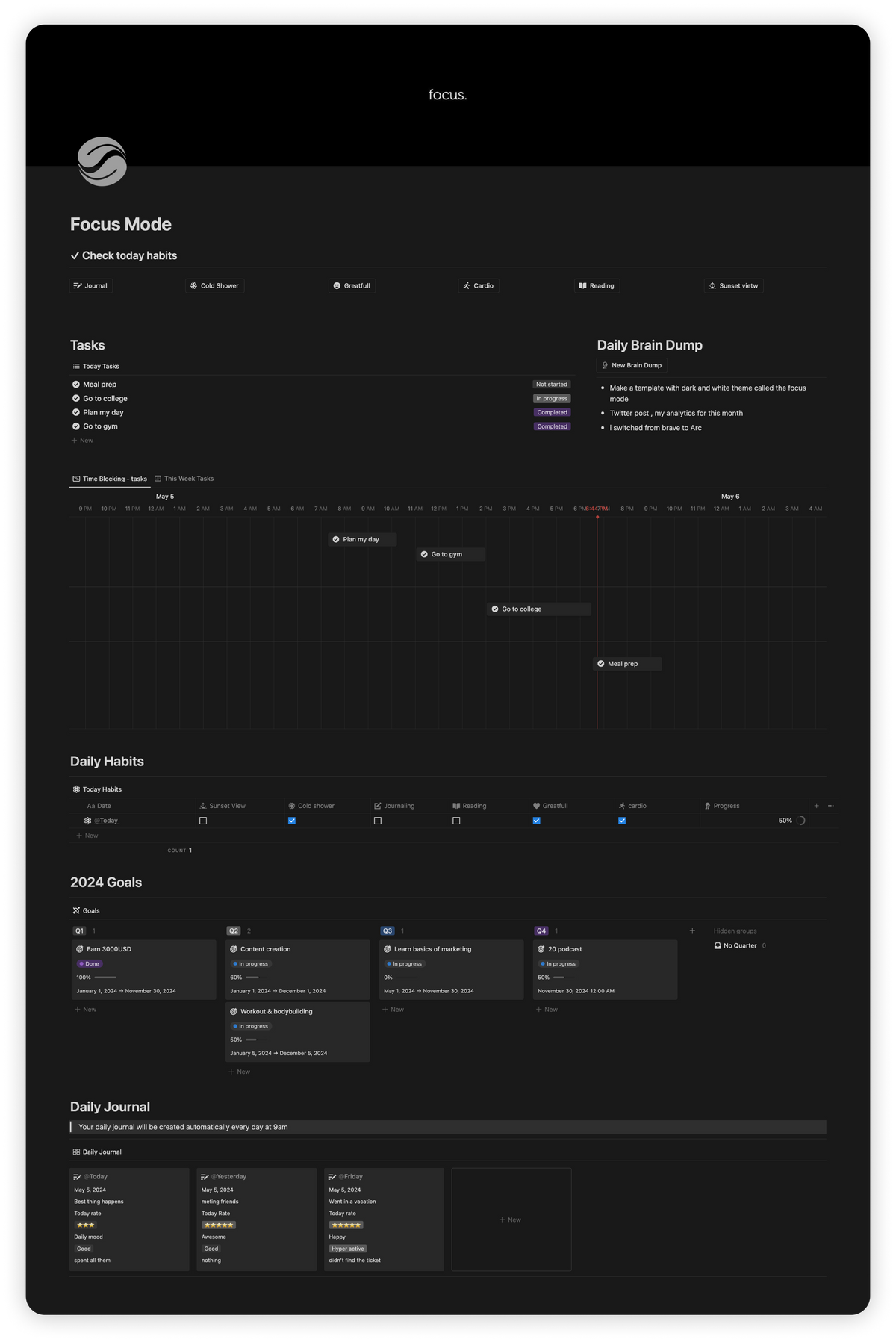Open the Daily Journal gallery view tab
Viewport: 896px width, 1342px height.
tap(97, 1152)
